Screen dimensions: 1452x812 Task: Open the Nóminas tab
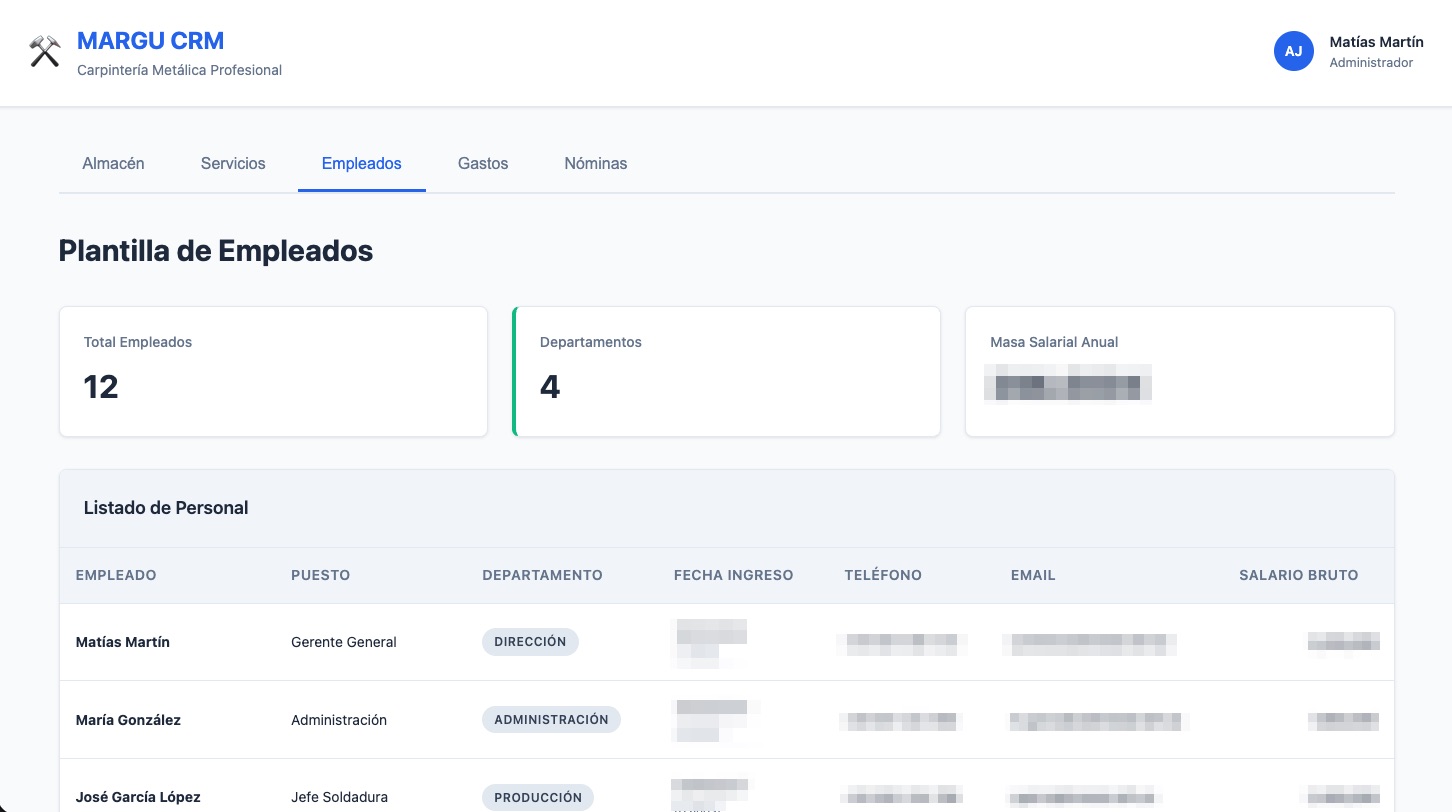(x=595, y=163)
